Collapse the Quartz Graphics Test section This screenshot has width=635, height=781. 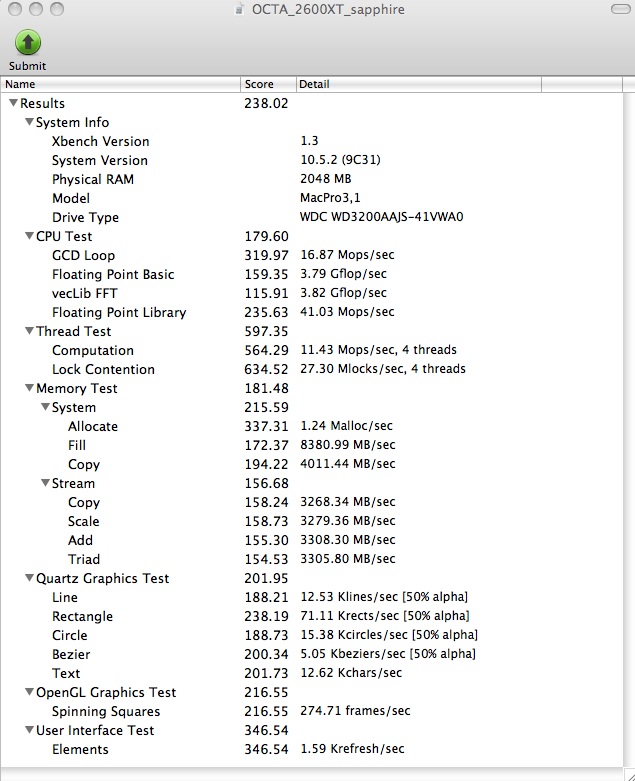[x=29, y=578]
